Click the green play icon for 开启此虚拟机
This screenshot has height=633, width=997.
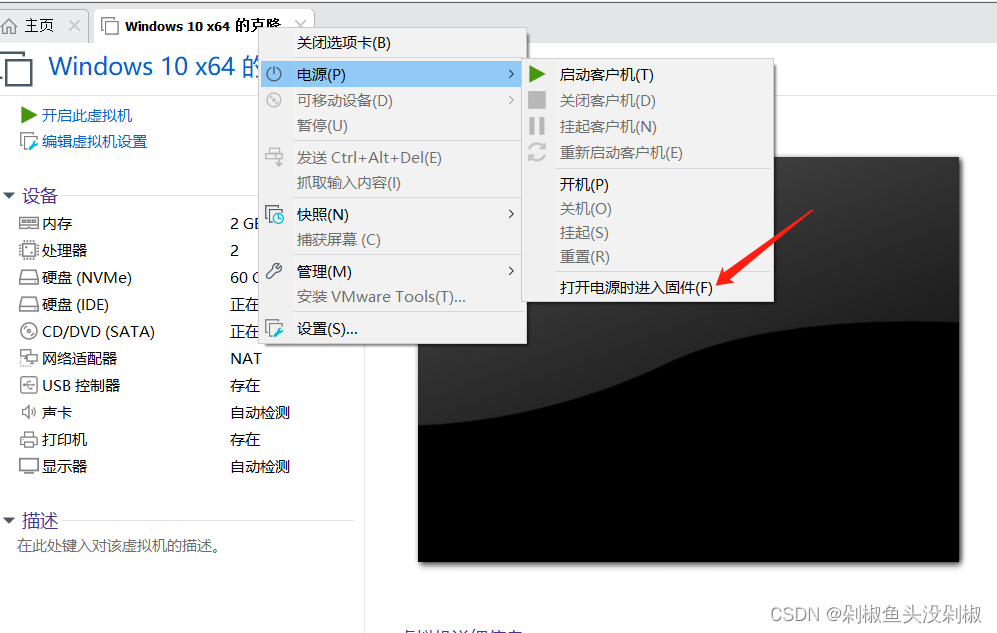(x=29, y=115)
